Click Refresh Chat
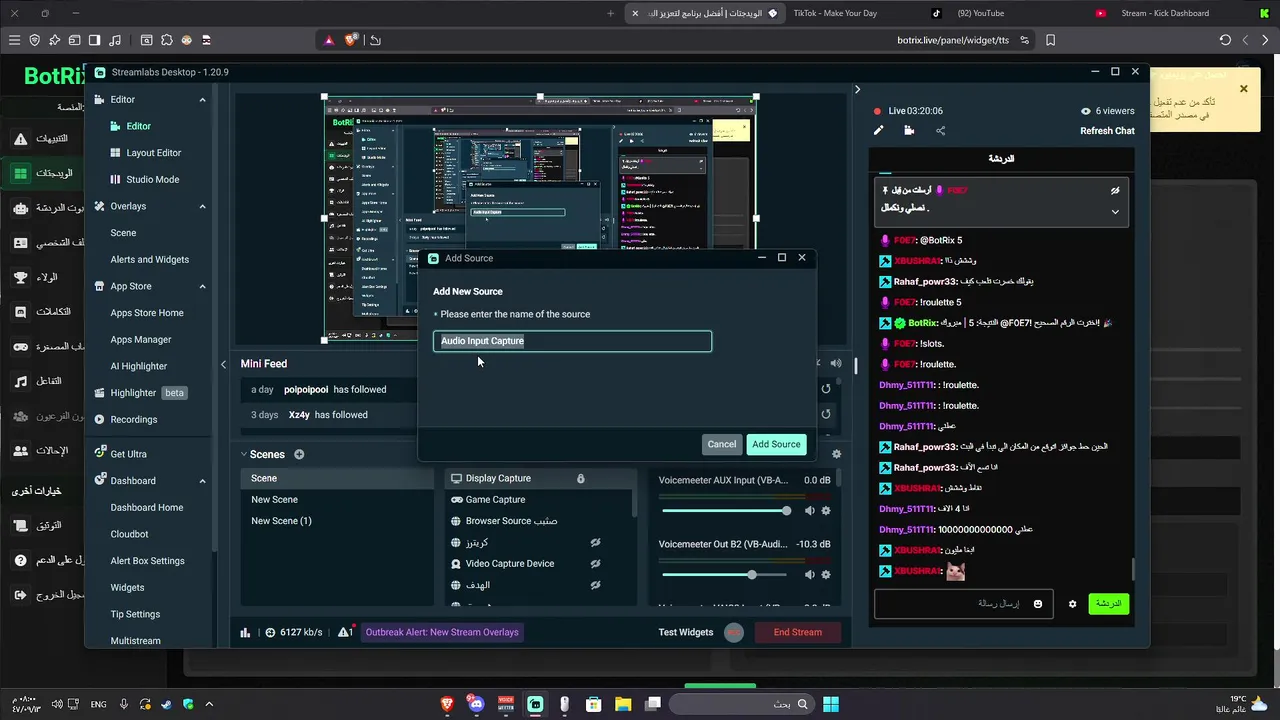1280x720 pixels. (x=1107, y=132)
